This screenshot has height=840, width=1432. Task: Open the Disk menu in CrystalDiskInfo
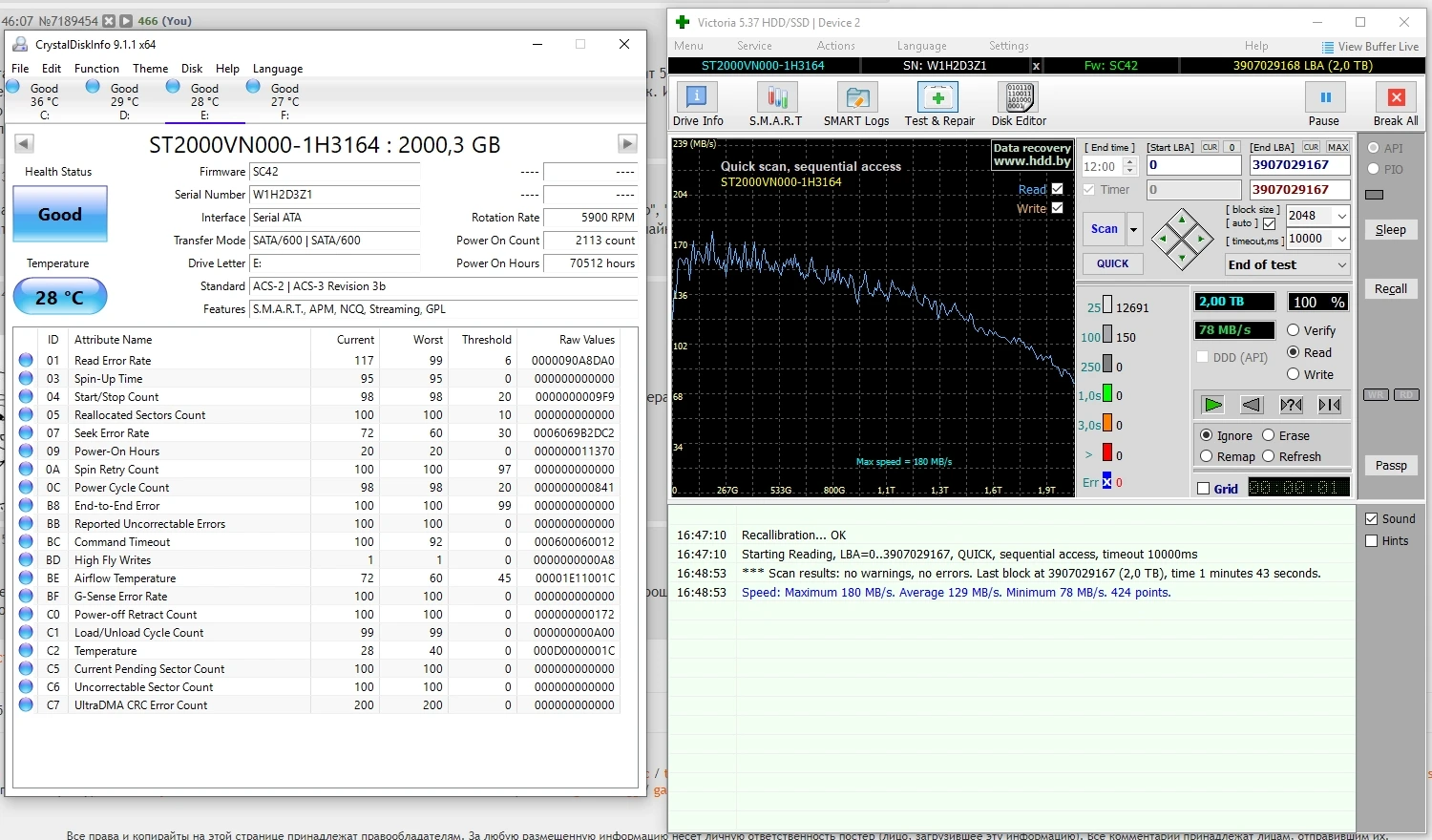point(192,69)
